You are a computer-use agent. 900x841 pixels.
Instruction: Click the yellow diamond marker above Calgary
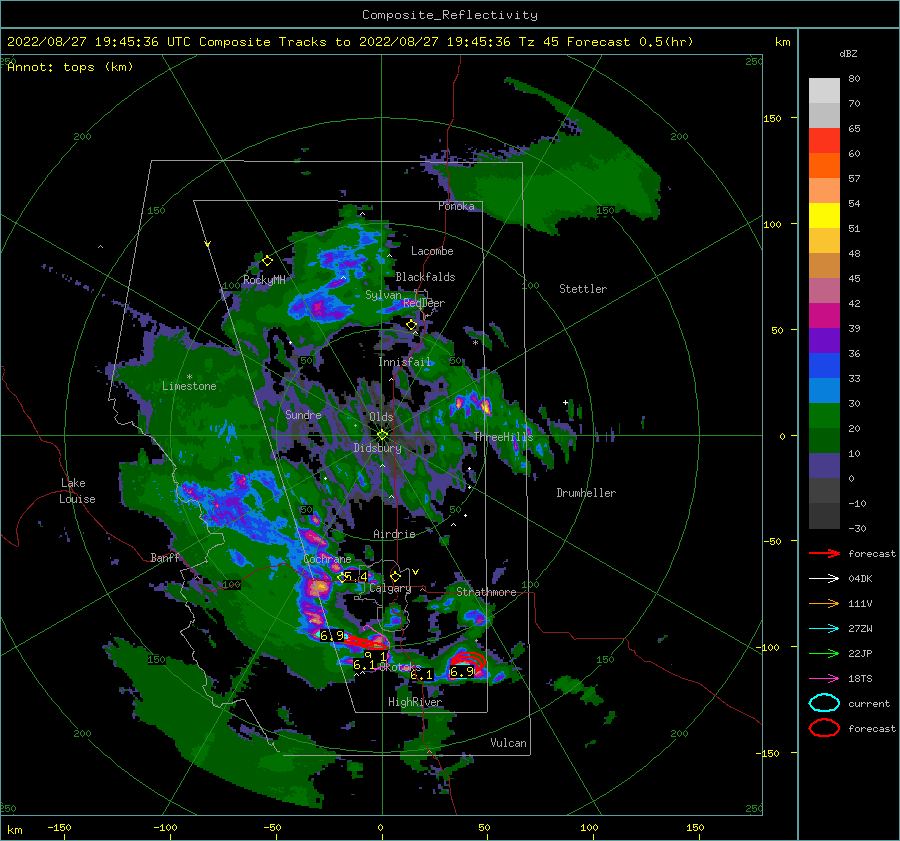395,576
